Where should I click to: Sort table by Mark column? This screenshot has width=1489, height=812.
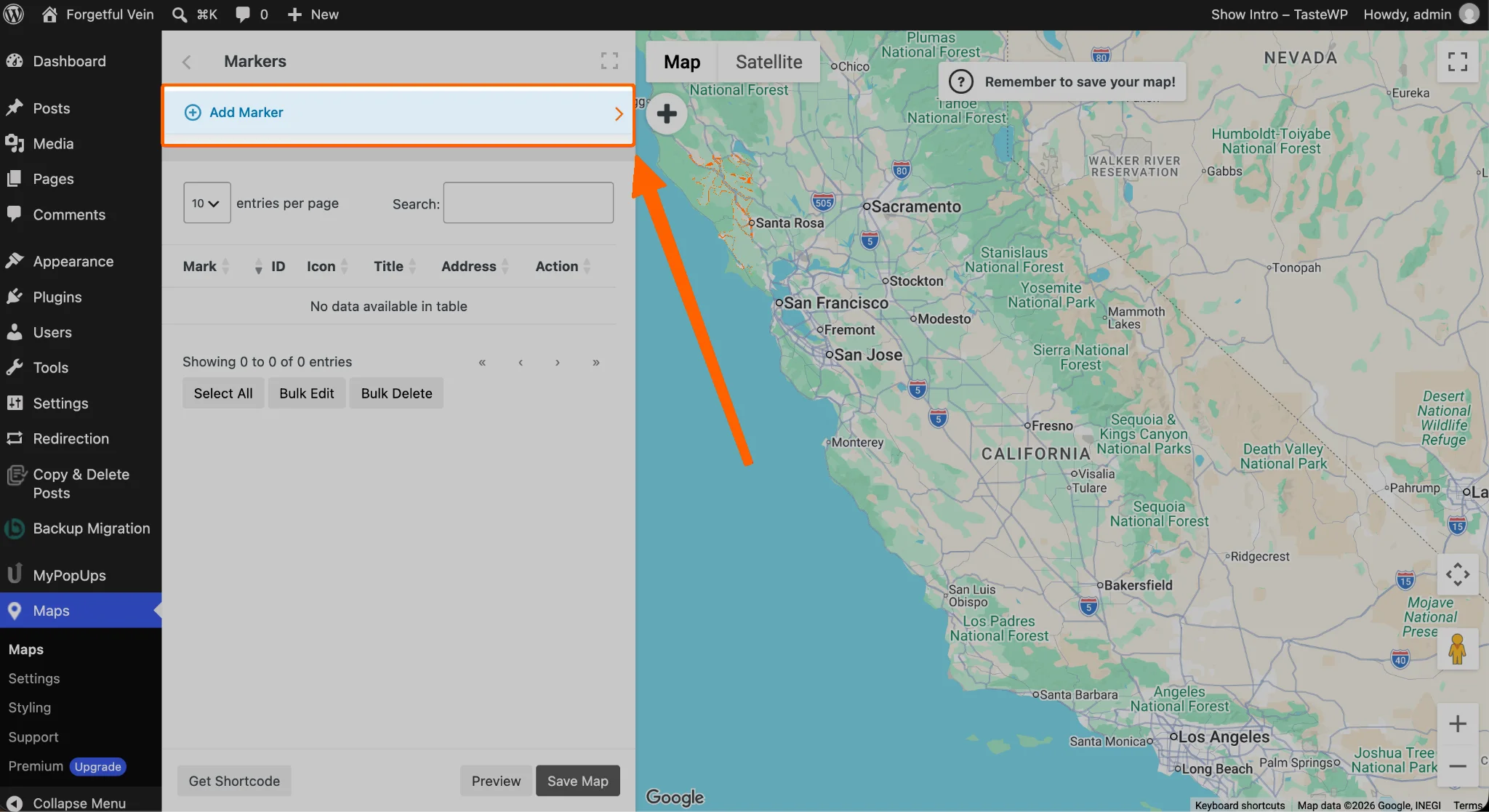[206, 266]
